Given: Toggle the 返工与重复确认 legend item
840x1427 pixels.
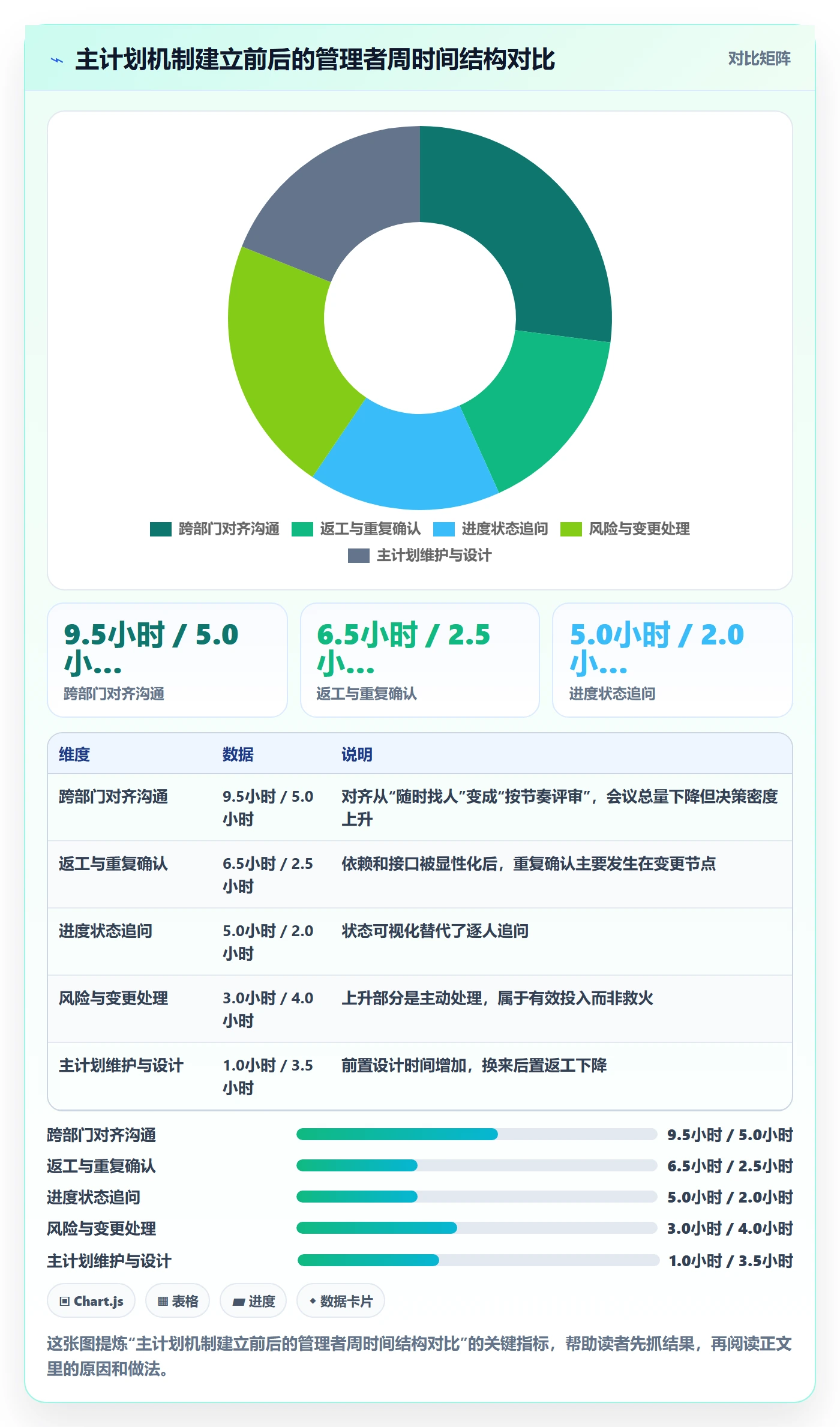Looking at the screenshot, I should (x=356, y=529).
